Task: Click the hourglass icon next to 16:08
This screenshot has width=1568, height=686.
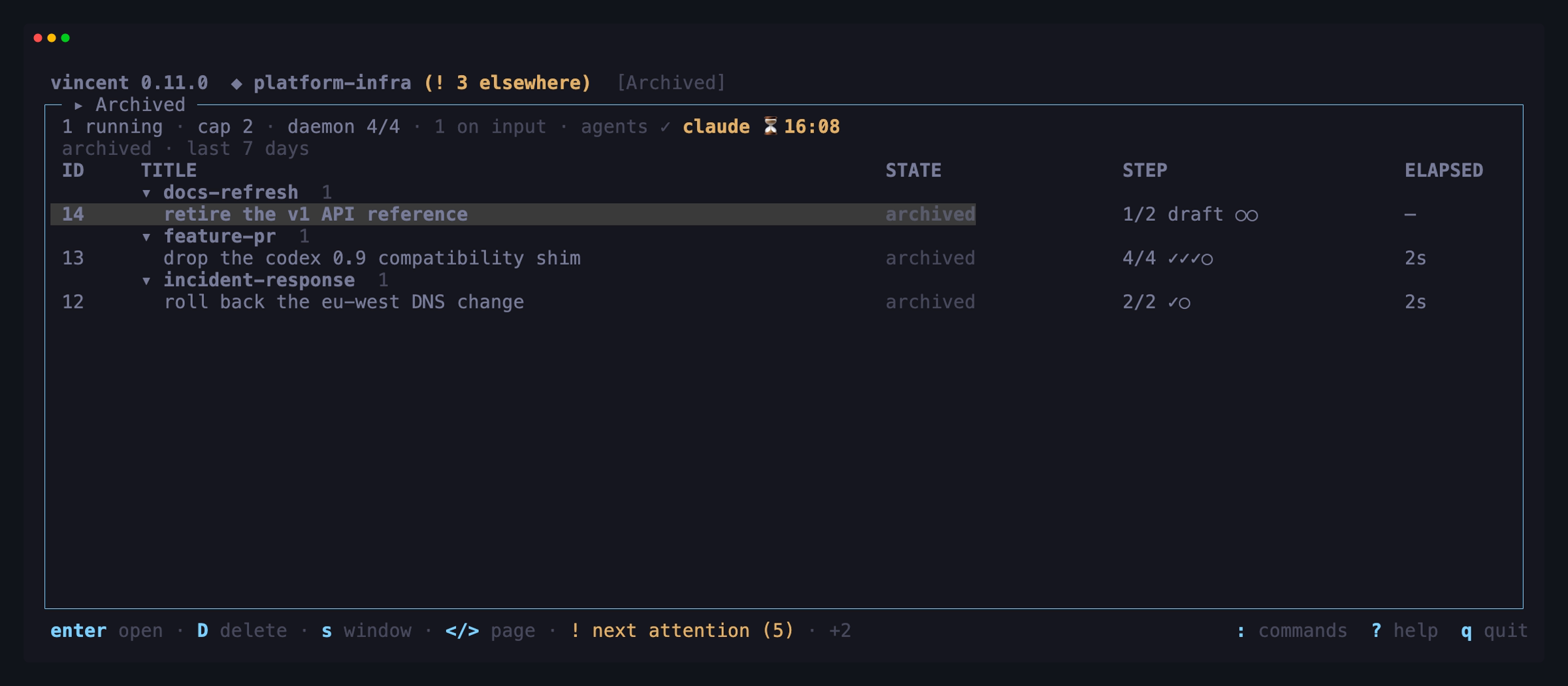Action: (x=771, y=126)
